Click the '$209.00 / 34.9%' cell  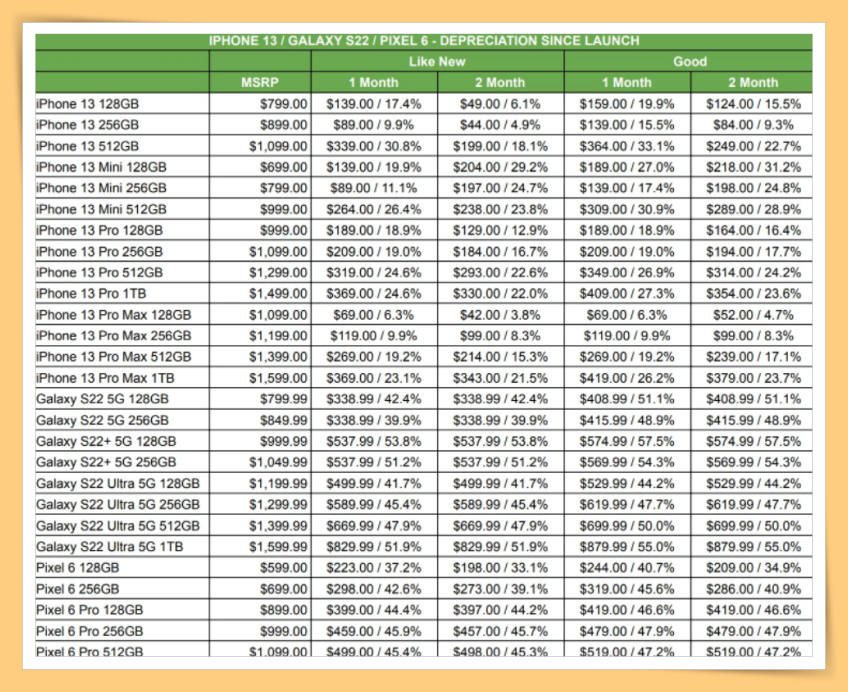pyautogui.click(x=753, y=568)
